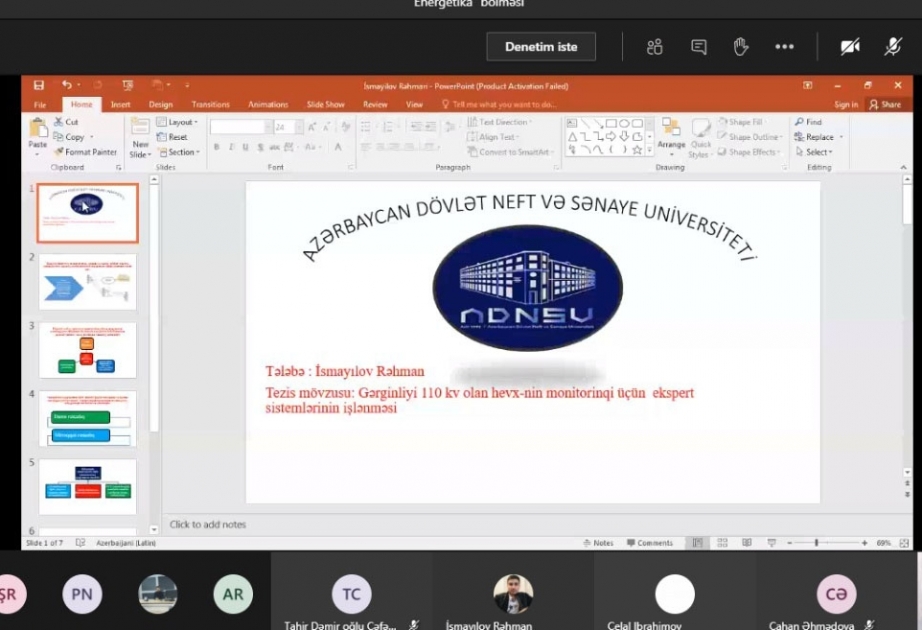Select the star shape in shapes gallery
922x630 pixels.
tap(637, 149)
